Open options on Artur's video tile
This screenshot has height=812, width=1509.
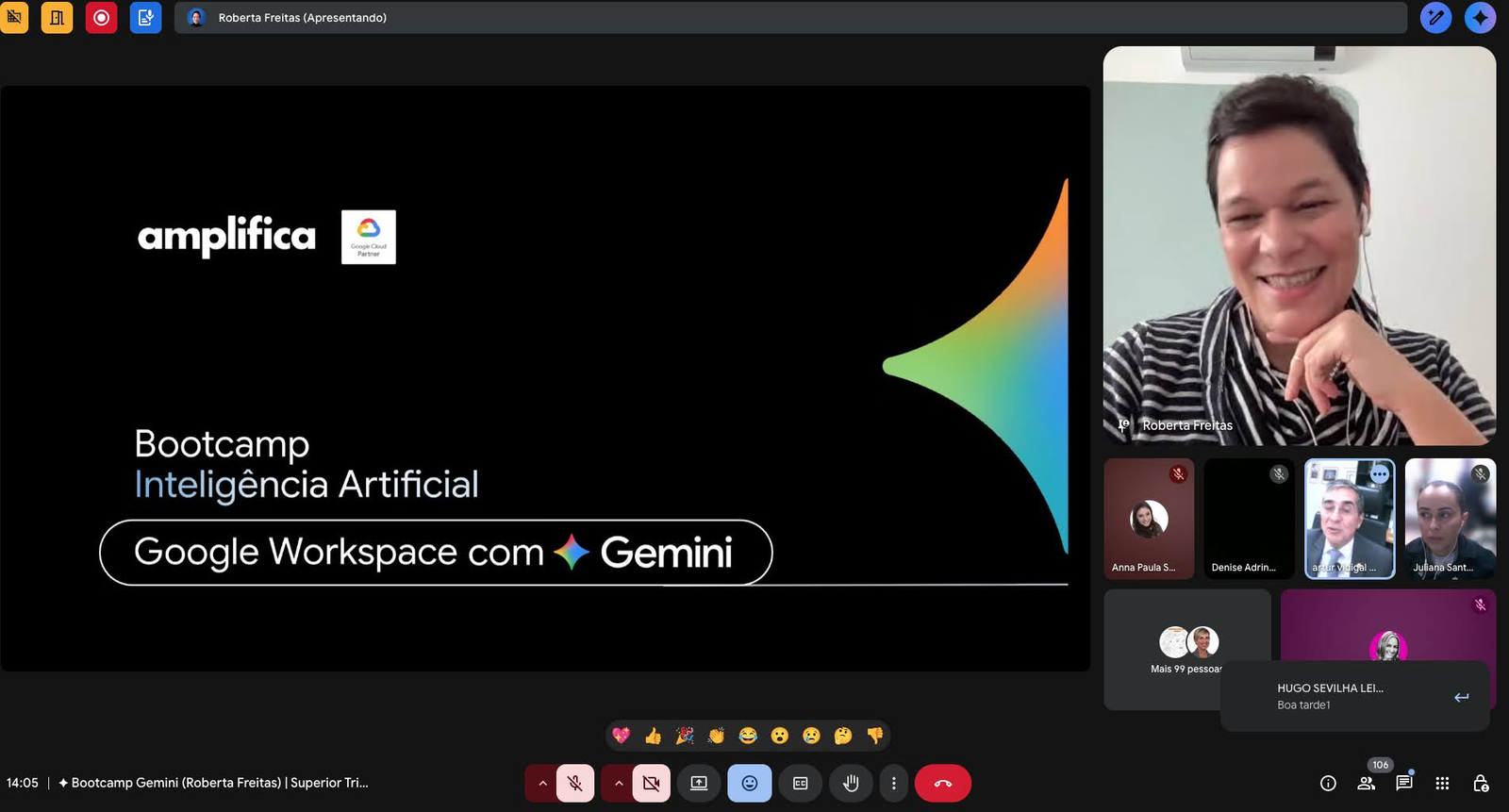[x=1380, y=474]
